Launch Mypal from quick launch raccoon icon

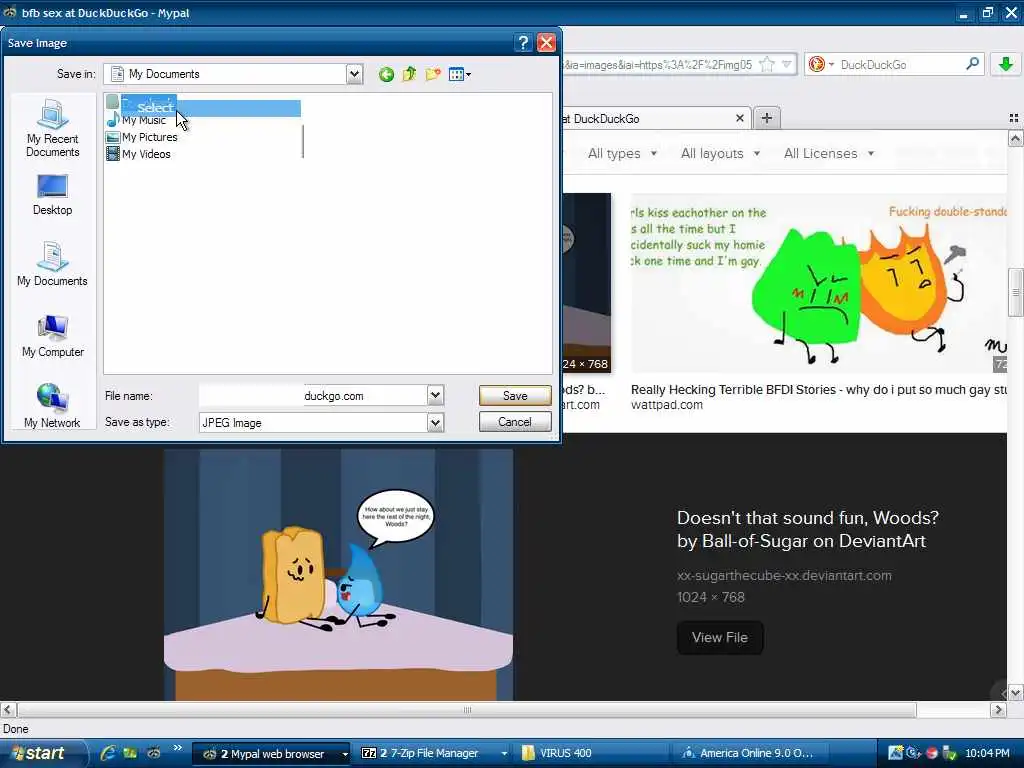point(153,753)
